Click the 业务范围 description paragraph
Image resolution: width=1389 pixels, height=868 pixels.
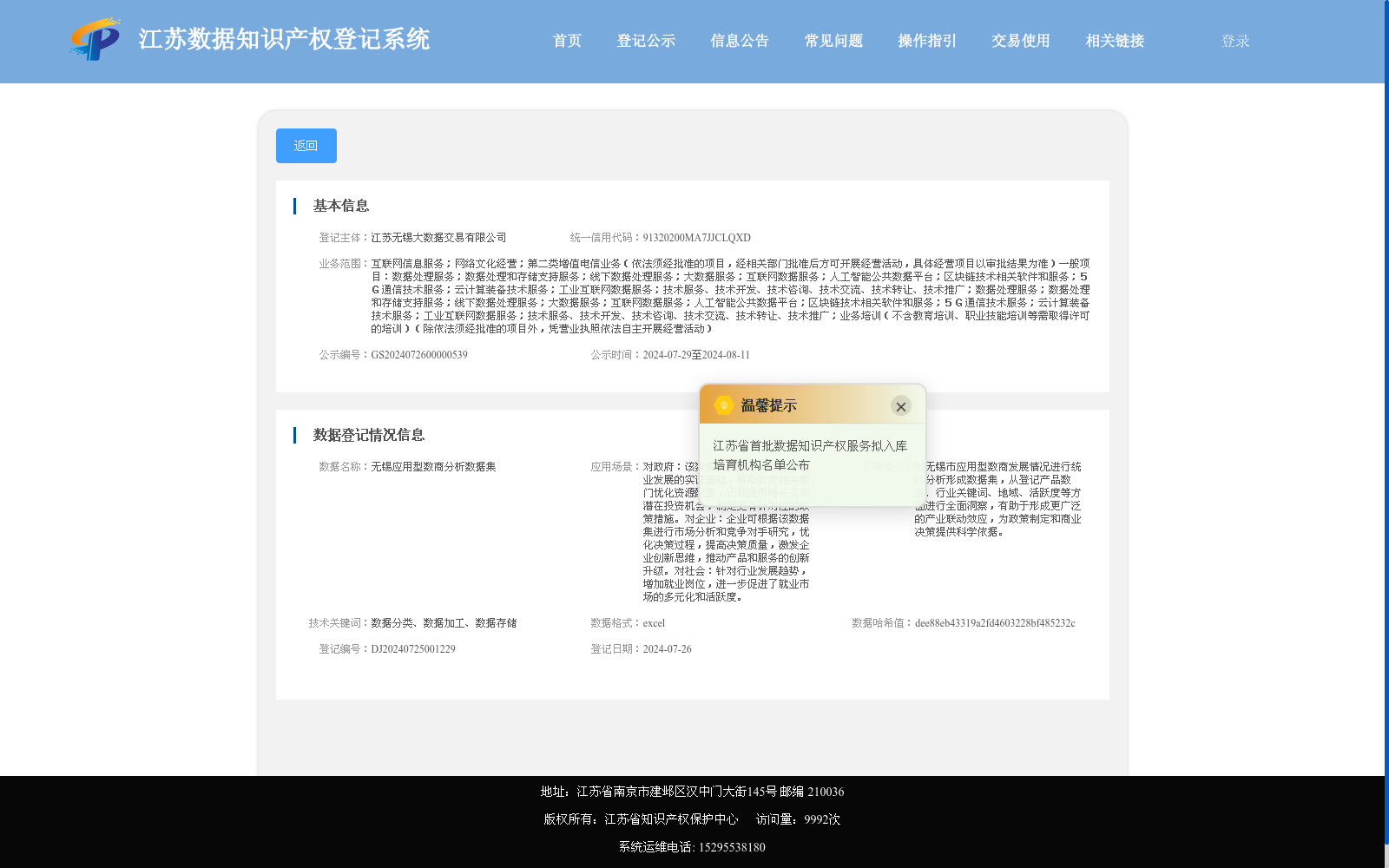point(730,296)
